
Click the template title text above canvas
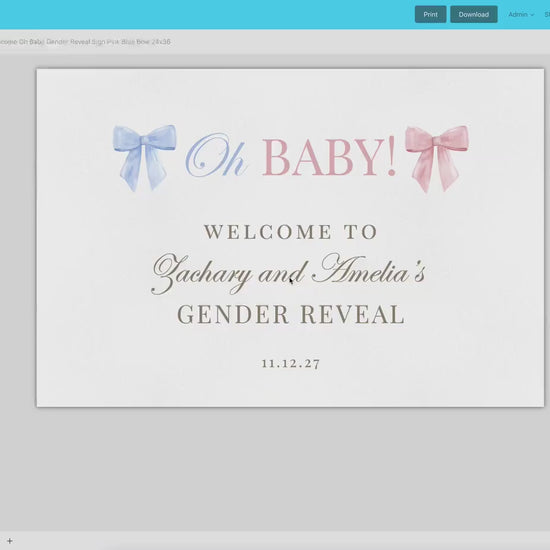pyautogui.click(x=85, y=42)
